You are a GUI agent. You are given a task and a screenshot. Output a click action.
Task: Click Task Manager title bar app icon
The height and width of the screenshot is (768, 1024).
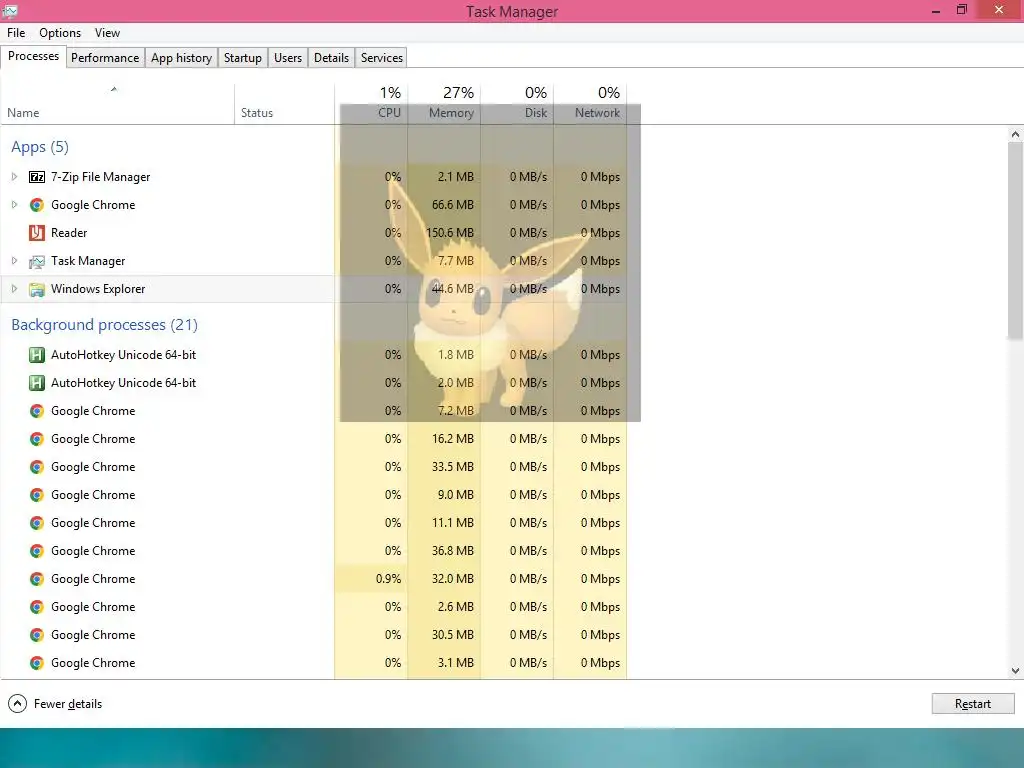(x=10, y=10)
